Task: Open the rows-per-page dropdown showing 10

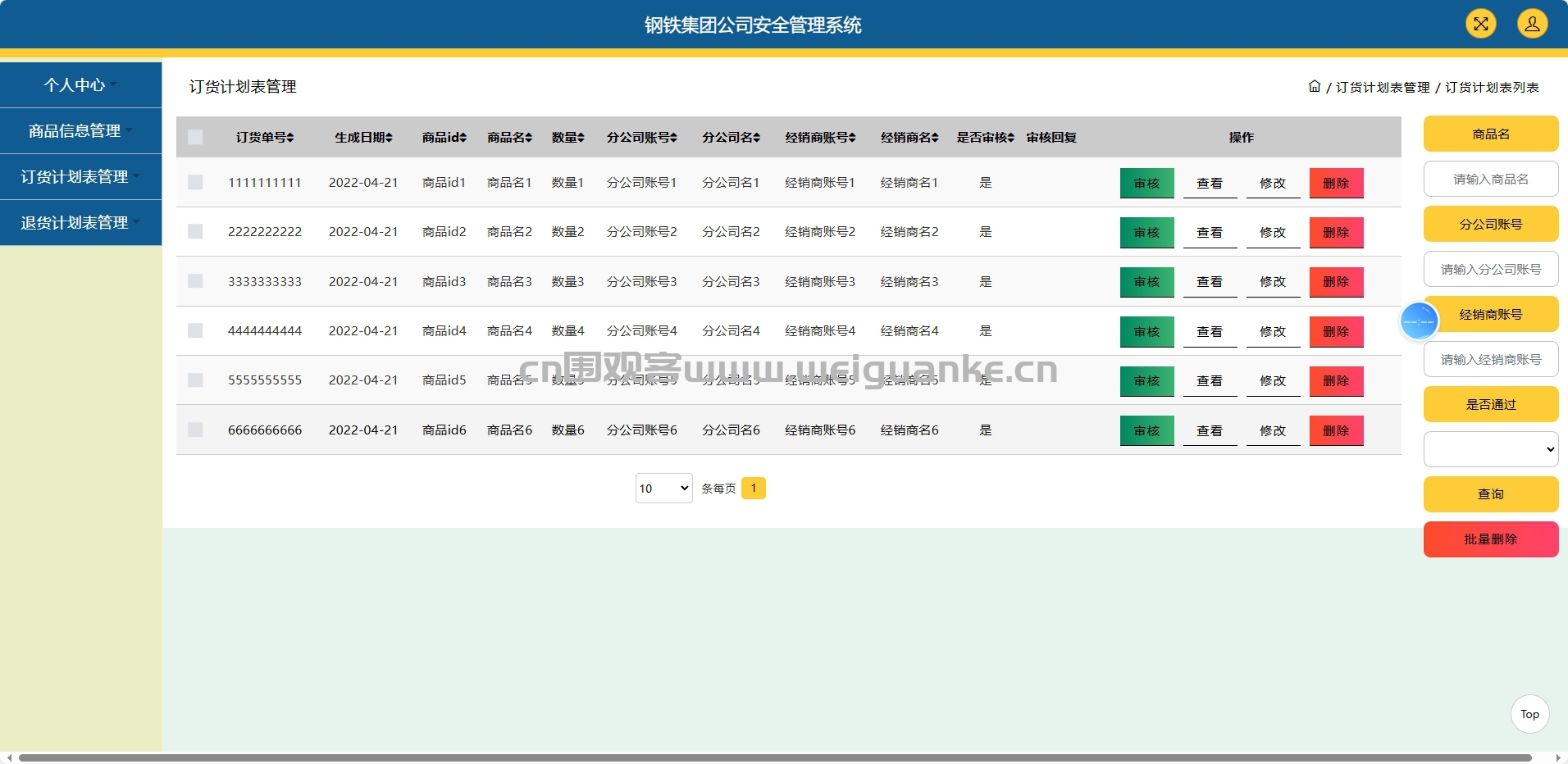Action: 664,489
